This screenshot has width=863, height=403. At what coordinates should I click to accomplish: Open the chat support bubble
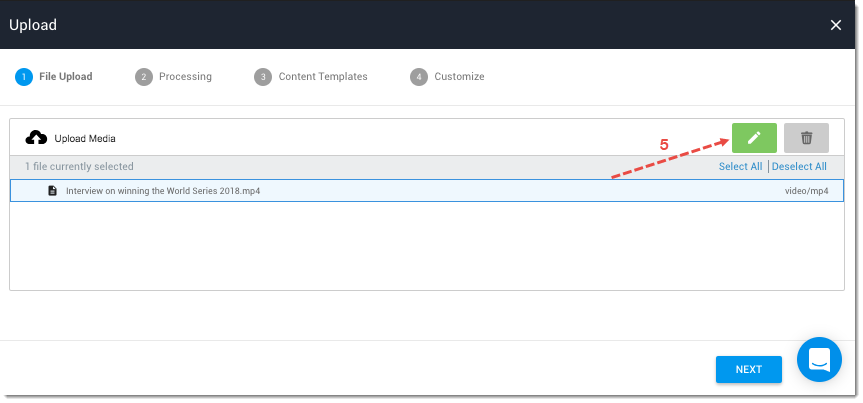(819, 360)
